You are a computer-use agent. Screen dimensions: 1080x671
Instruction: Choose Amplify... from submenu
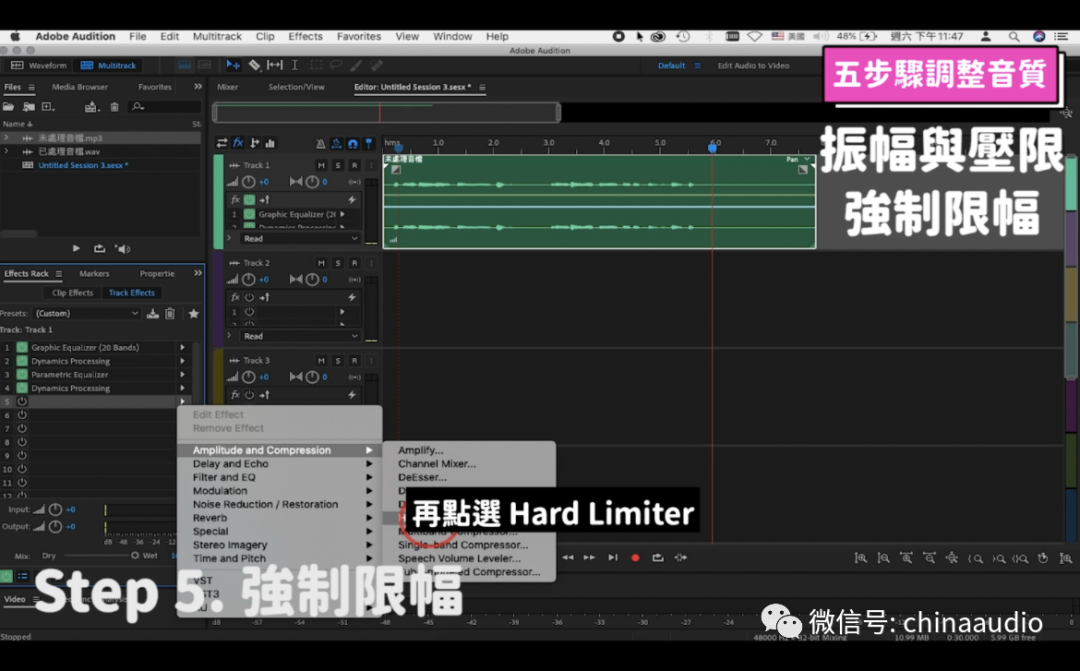point(420,451)
